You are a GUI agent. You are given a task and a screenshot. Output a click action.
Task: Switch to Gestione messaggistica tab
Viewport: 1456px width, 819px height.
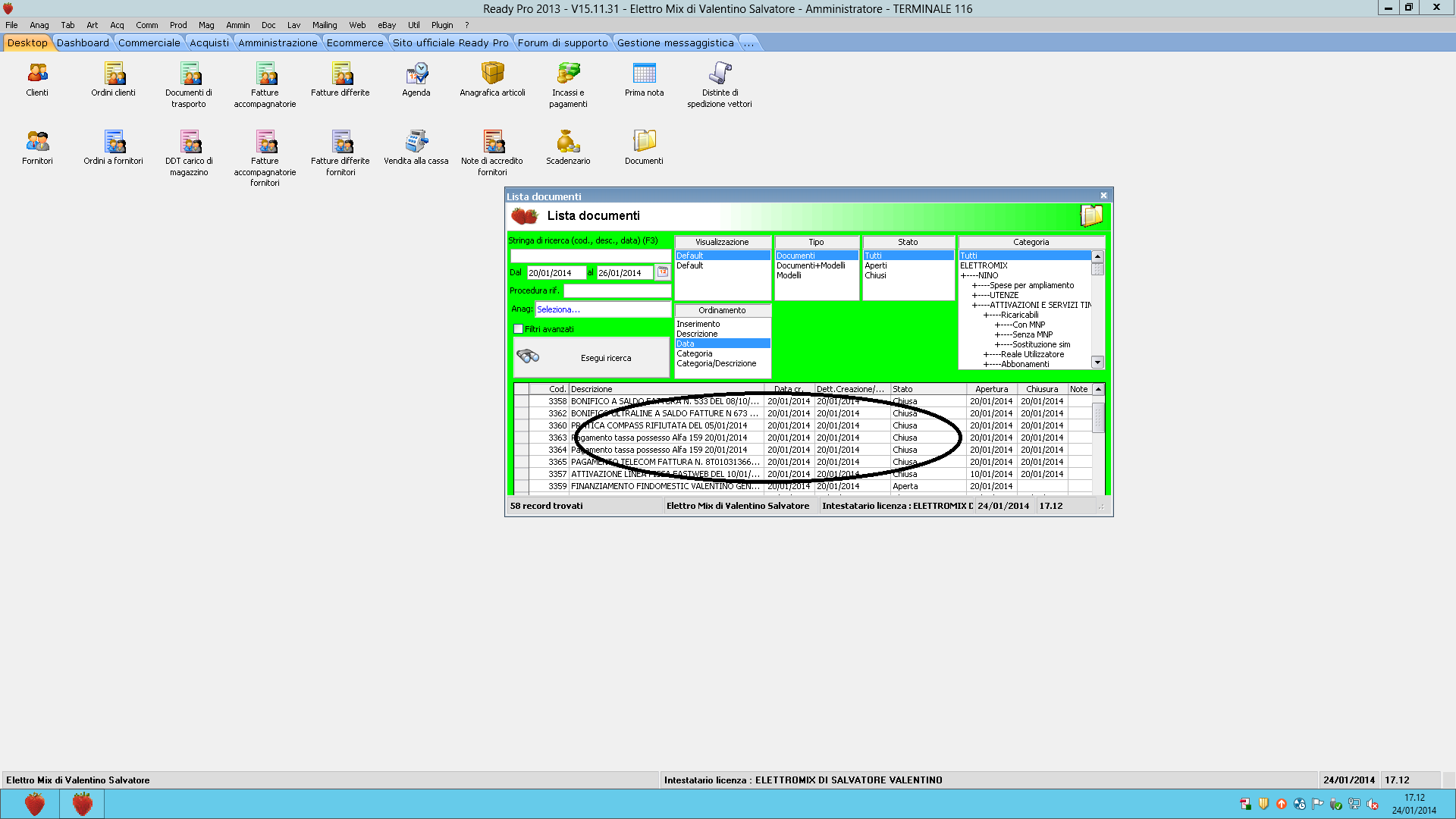[675, 42]
